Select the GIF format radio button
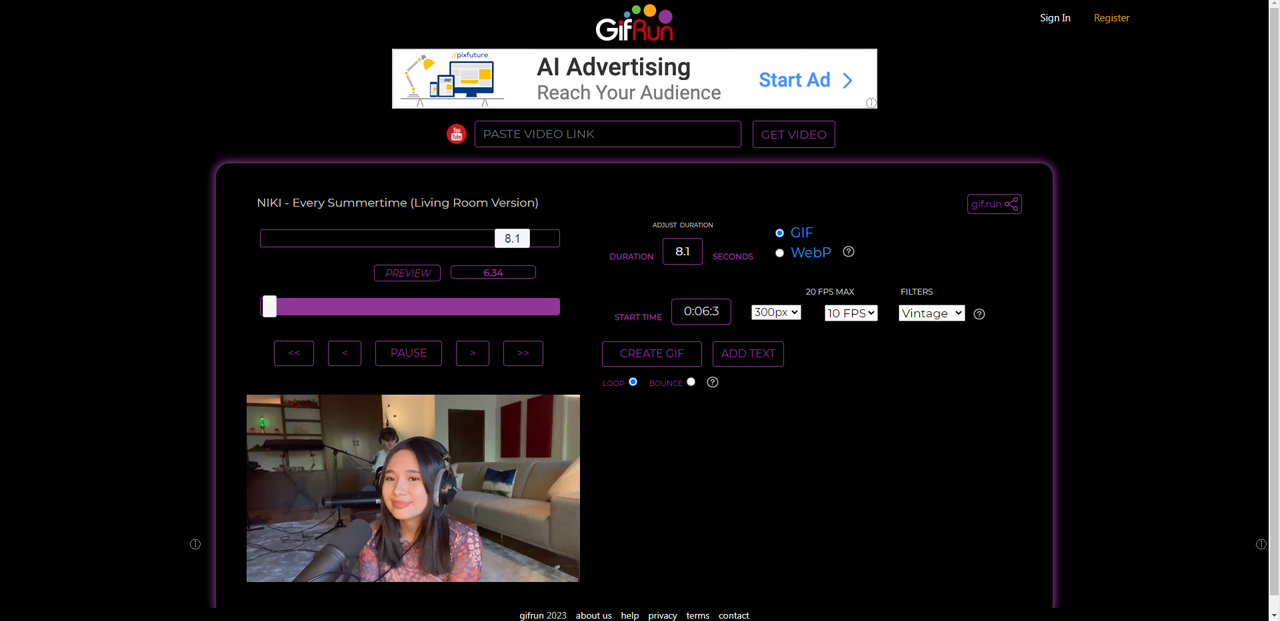The image size is (1280, 621). click(x=779, y=233)
